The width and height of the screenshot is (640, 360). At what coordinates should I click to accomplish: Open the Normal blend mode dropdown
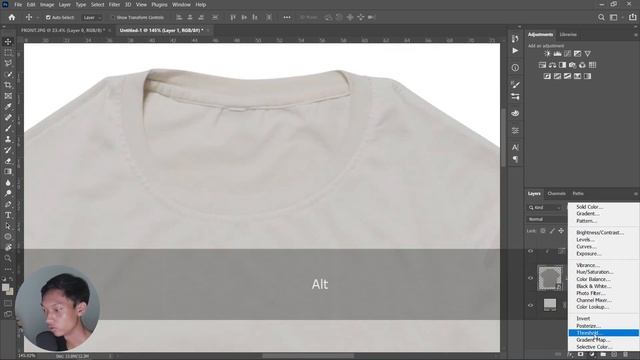point(547,219)
